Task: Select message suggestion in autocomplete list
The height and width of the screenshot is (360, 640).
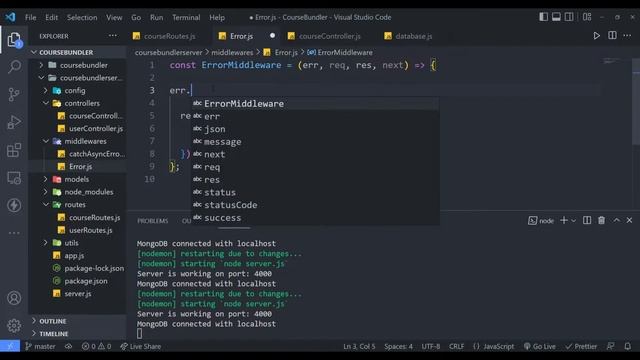Action: click(316, 142)
